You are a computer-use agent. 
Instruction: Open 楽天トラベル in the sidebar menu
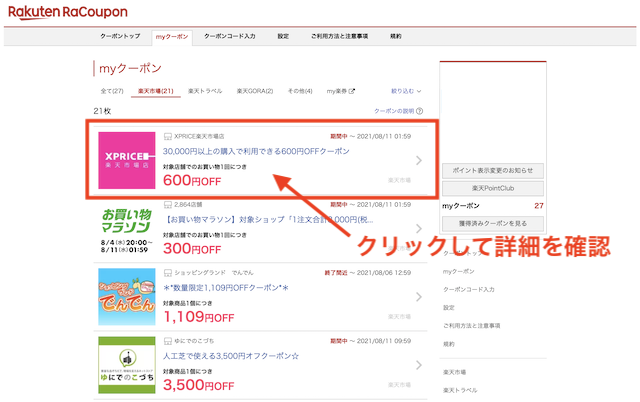pyautogui.click(x=460, y=390)
